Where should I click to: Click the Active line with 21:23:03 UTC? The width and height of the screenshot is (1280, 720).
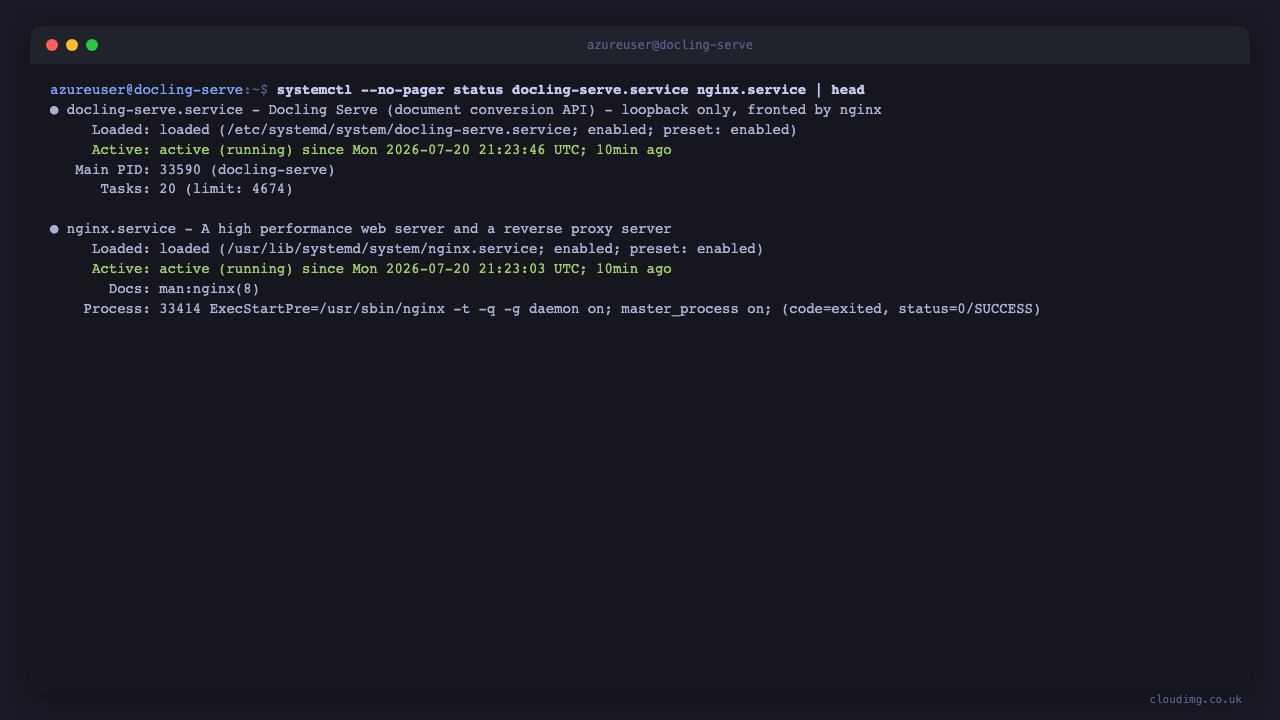coord(381,269)
